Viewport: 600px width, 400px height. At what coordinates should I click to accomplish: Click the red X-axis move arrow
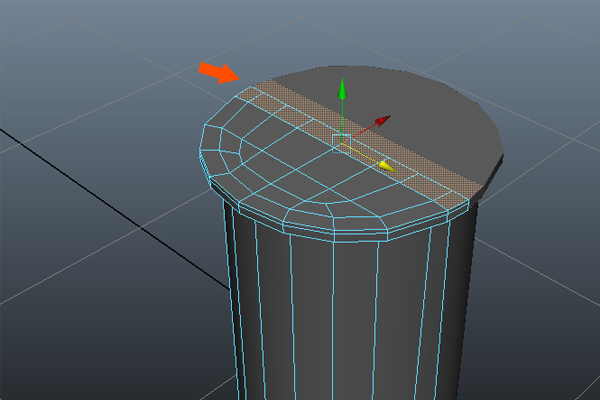coord(381,121)
